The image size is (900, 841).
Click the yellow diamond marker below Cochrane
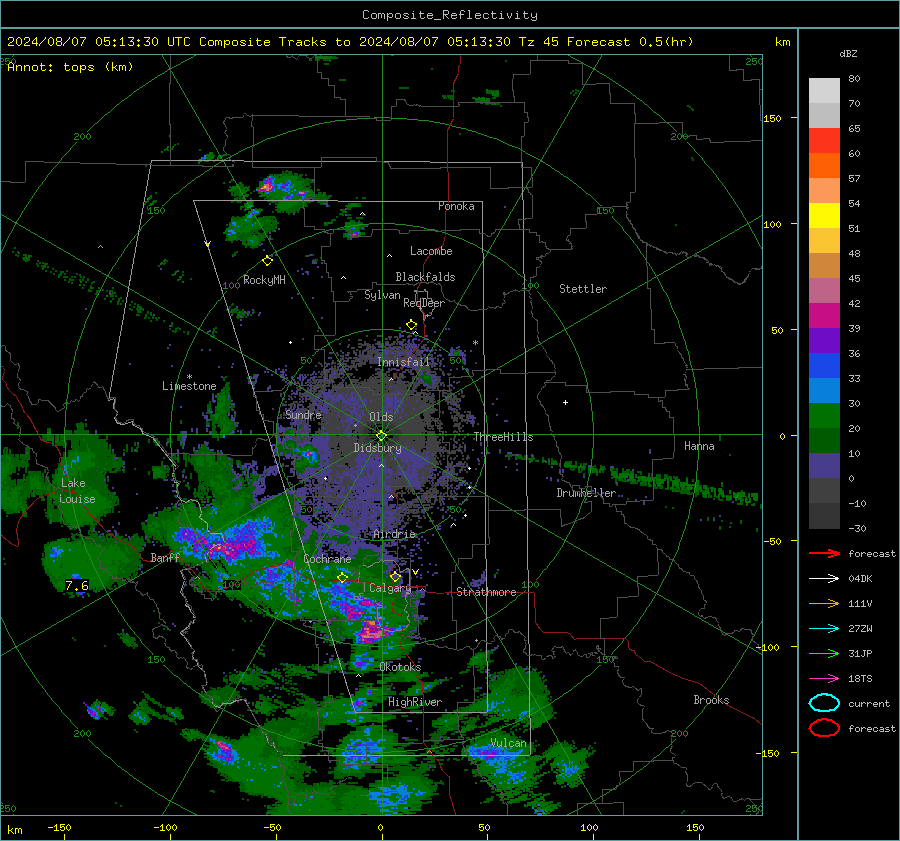(342, 578)
